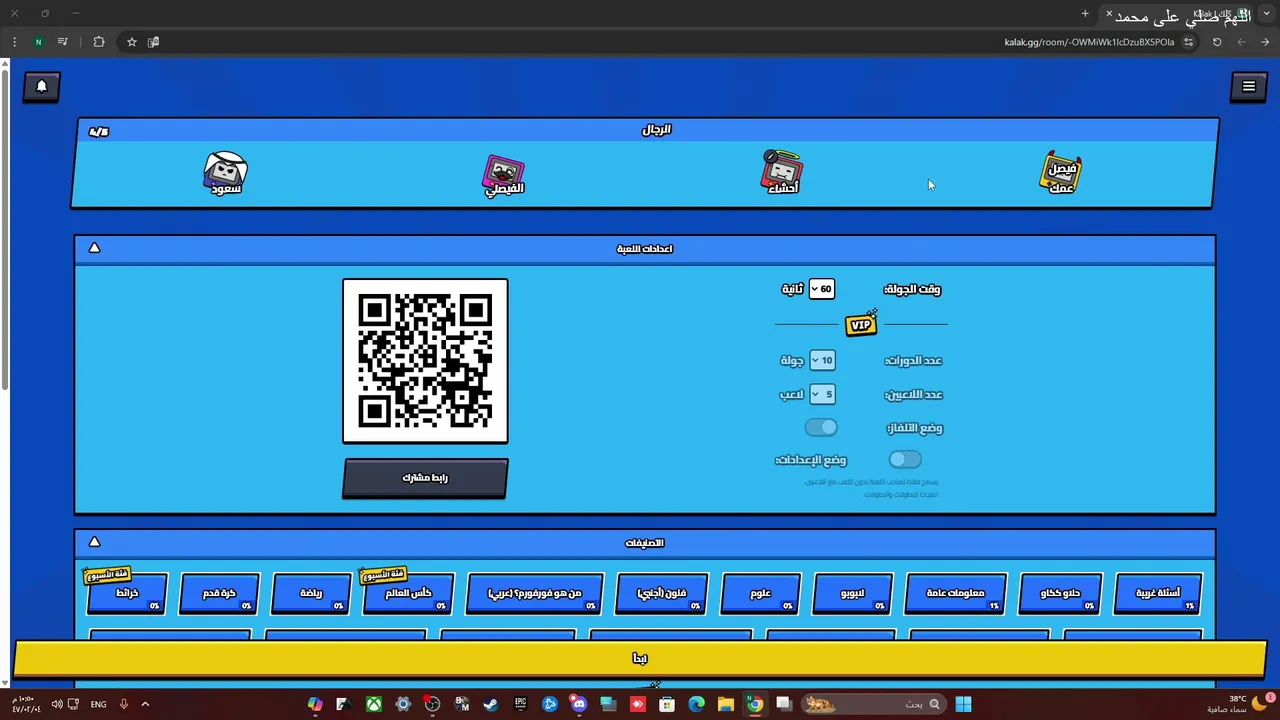Select the لبوبو category

point(852,593)
